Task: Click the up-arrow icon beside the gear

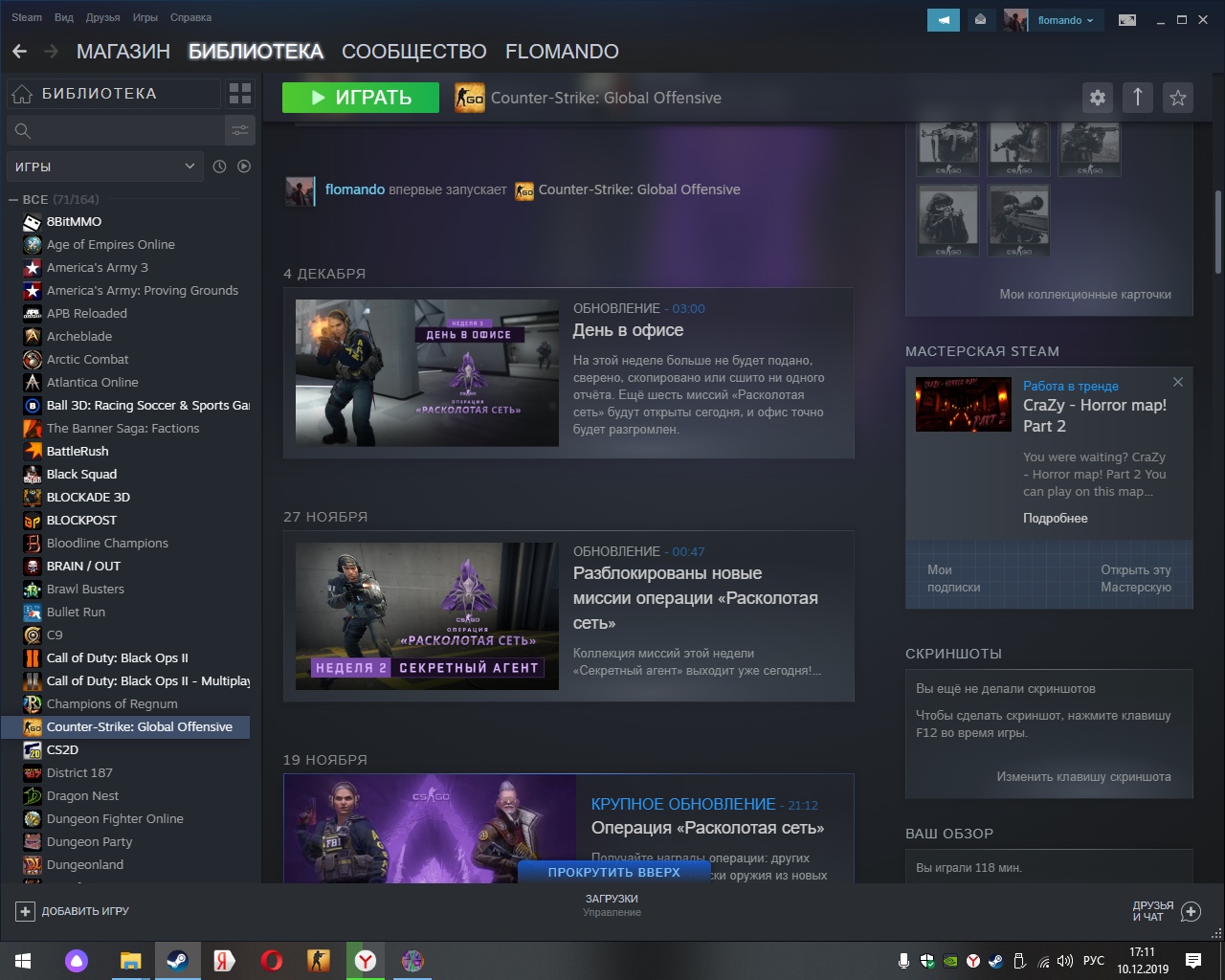Action: coord(1138,98)
